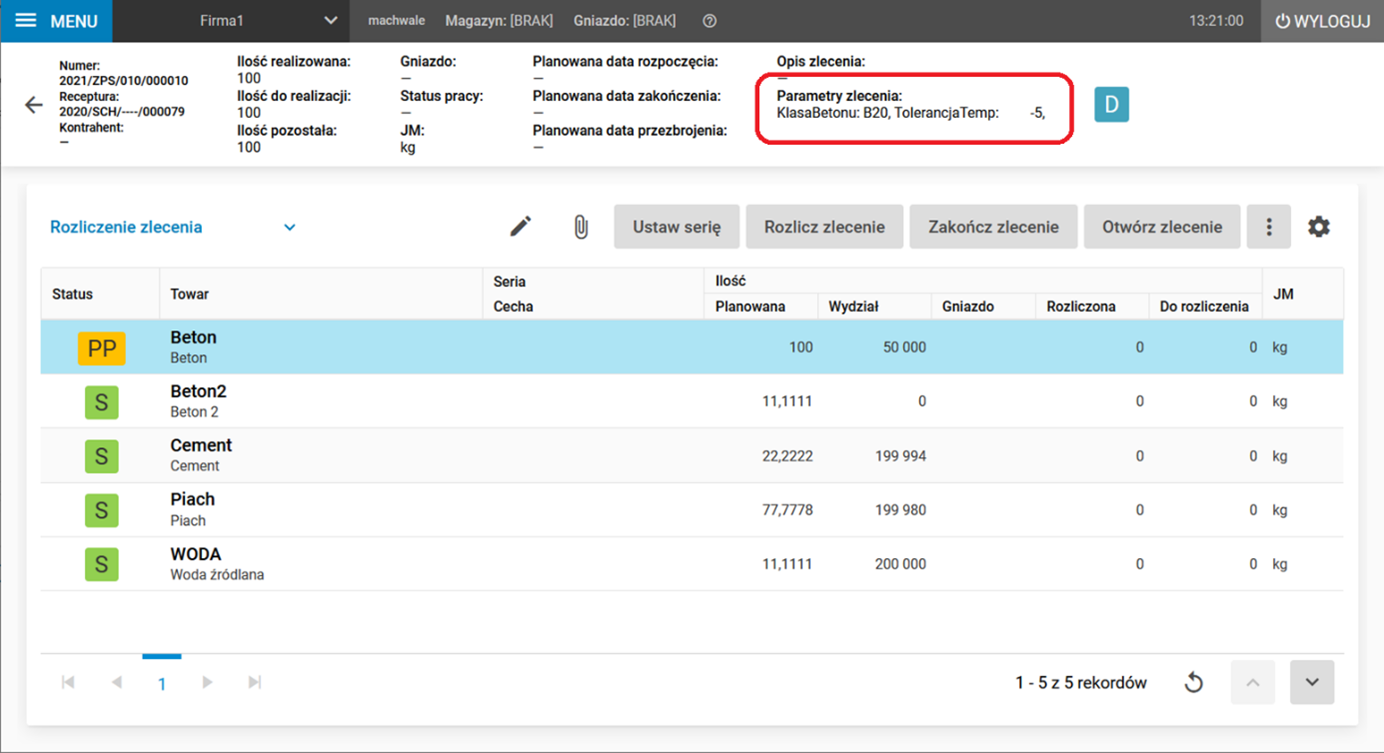Image resolution: width=1384 pixels, height=753 pixels.
Task: Click the S status badge for Piach
Action: pyautogui.click(x=101, y=510)
